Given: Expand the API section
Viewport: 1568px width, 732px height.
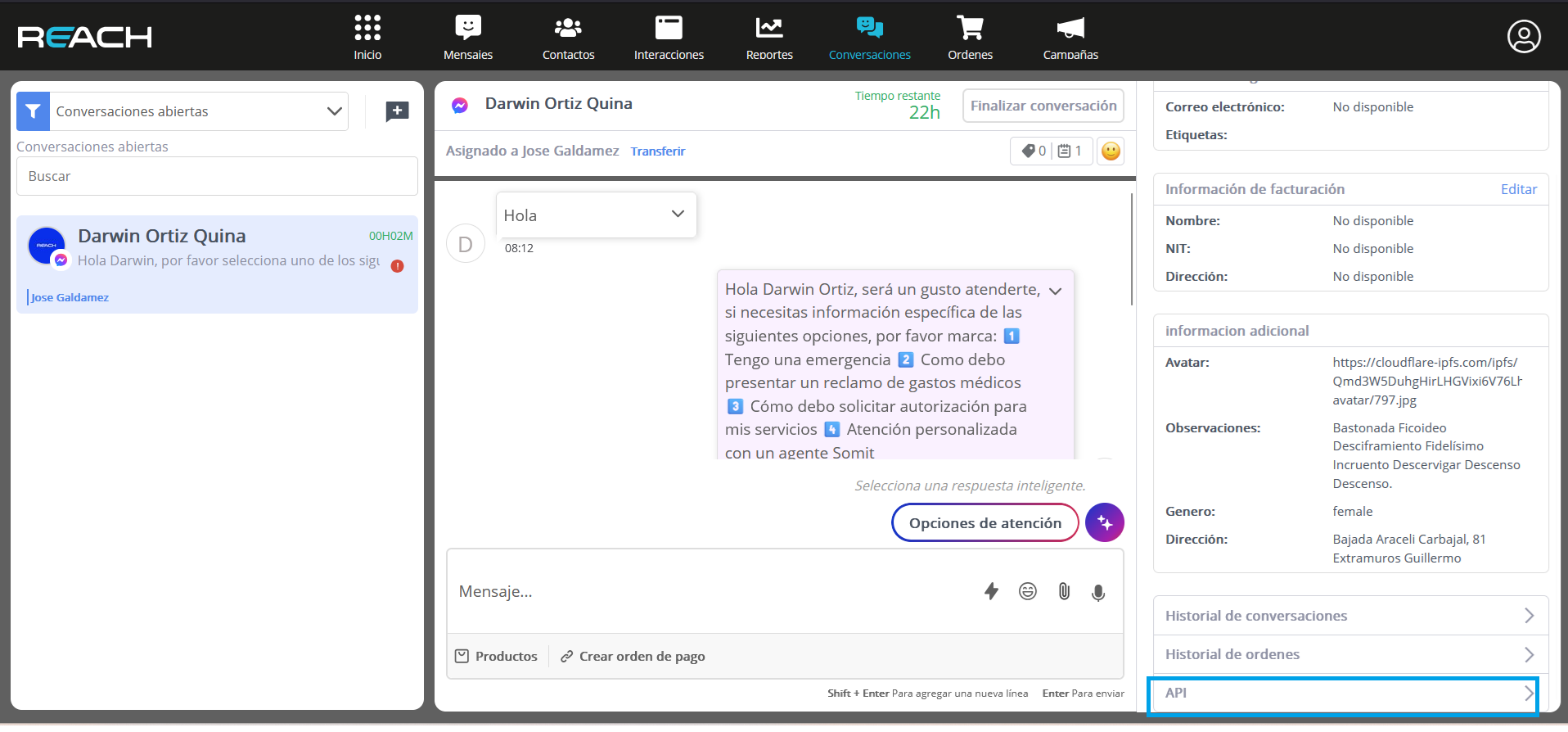Looking at the screenshot, I should (1350, 694).
